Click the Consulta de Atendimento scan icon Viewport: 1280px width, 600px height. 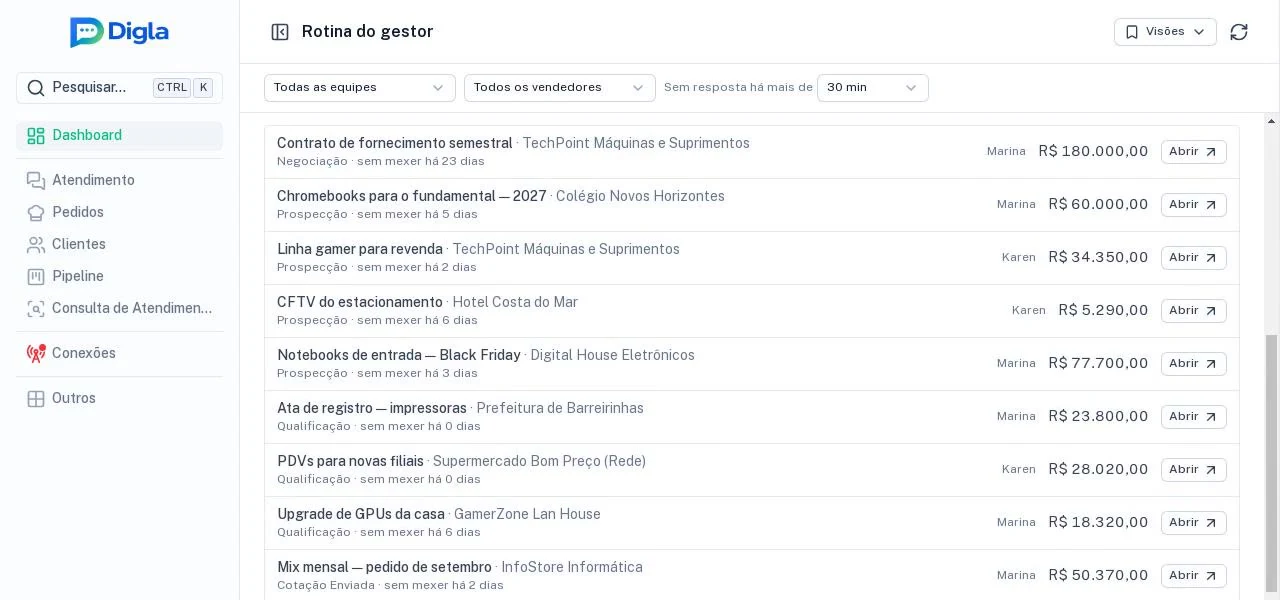click(36, 308)
